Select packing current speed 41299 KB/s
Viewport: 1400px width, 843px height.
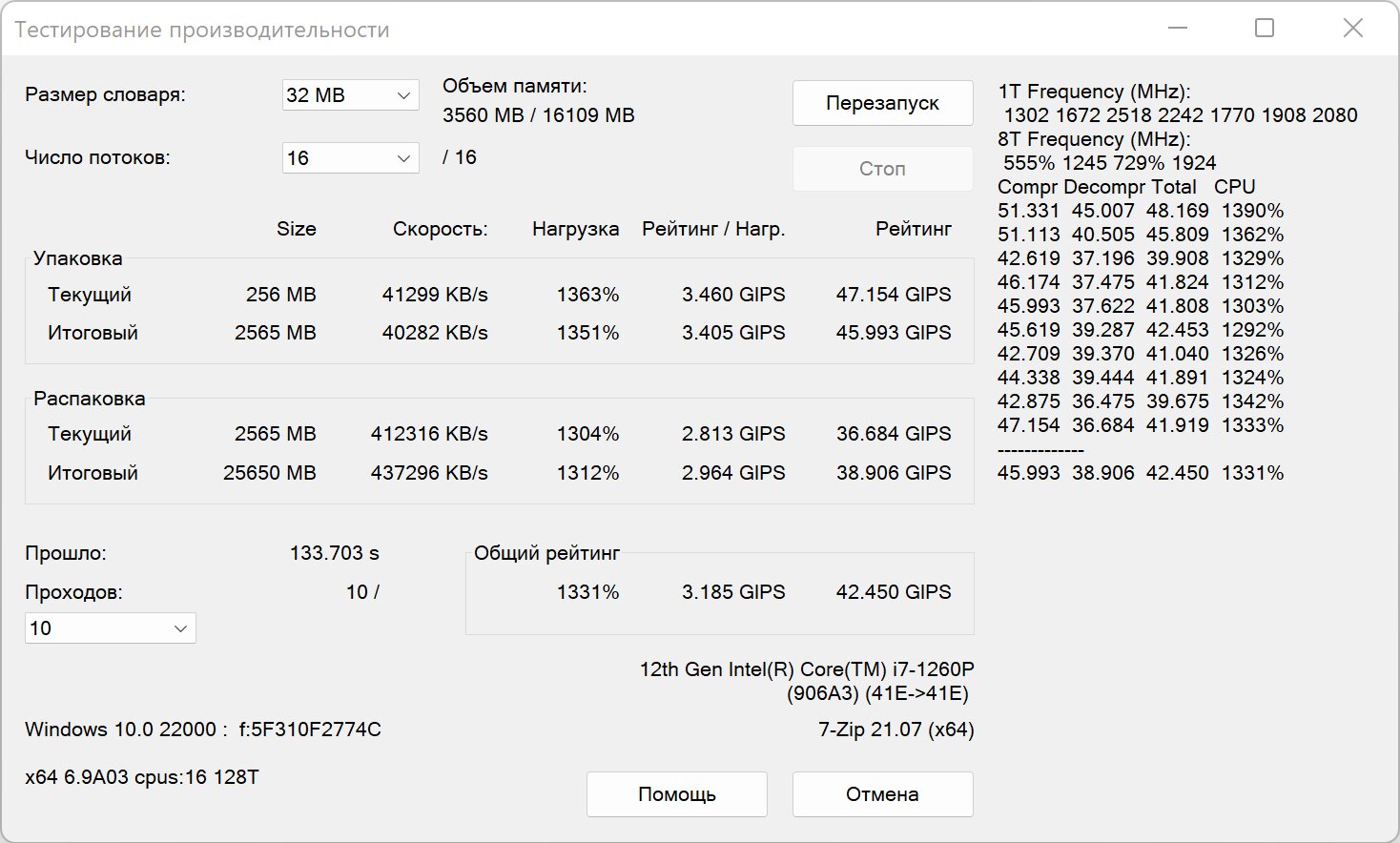tap(435, 295)
